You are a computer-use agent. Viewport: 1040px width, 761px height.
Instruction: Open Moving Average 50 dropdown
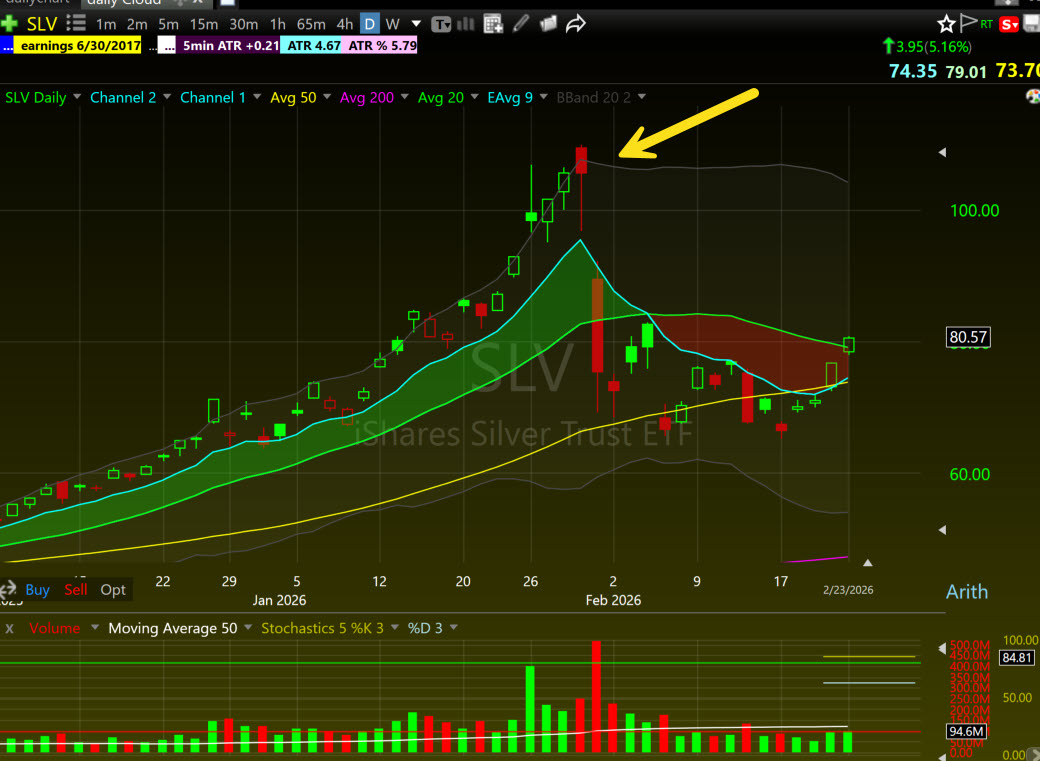click(x=248, y=628)
